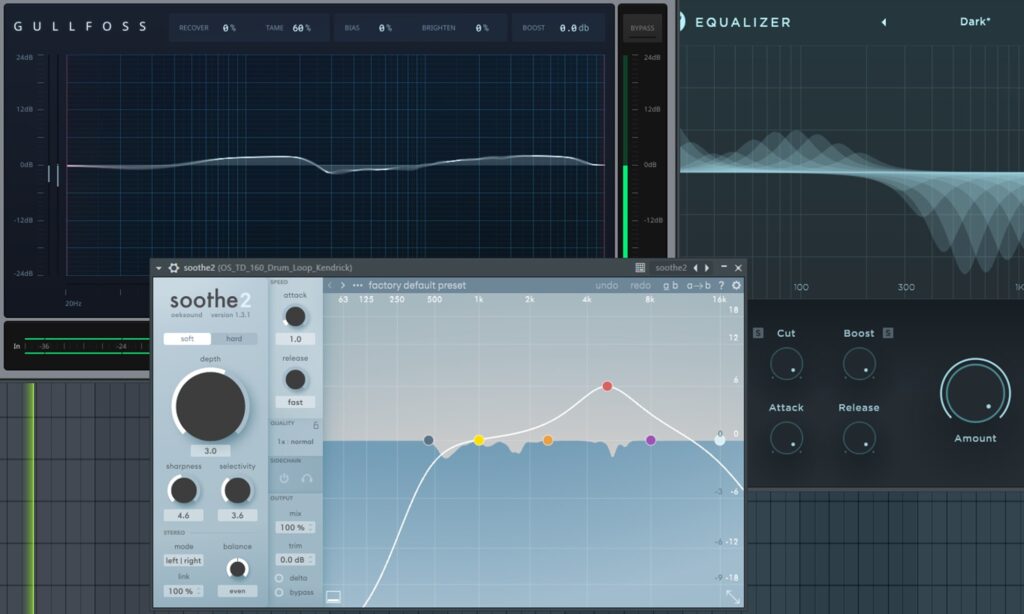Select hard mode in soothe2
The height and width of the screenshot is (614, 1024).
point(234,338)
